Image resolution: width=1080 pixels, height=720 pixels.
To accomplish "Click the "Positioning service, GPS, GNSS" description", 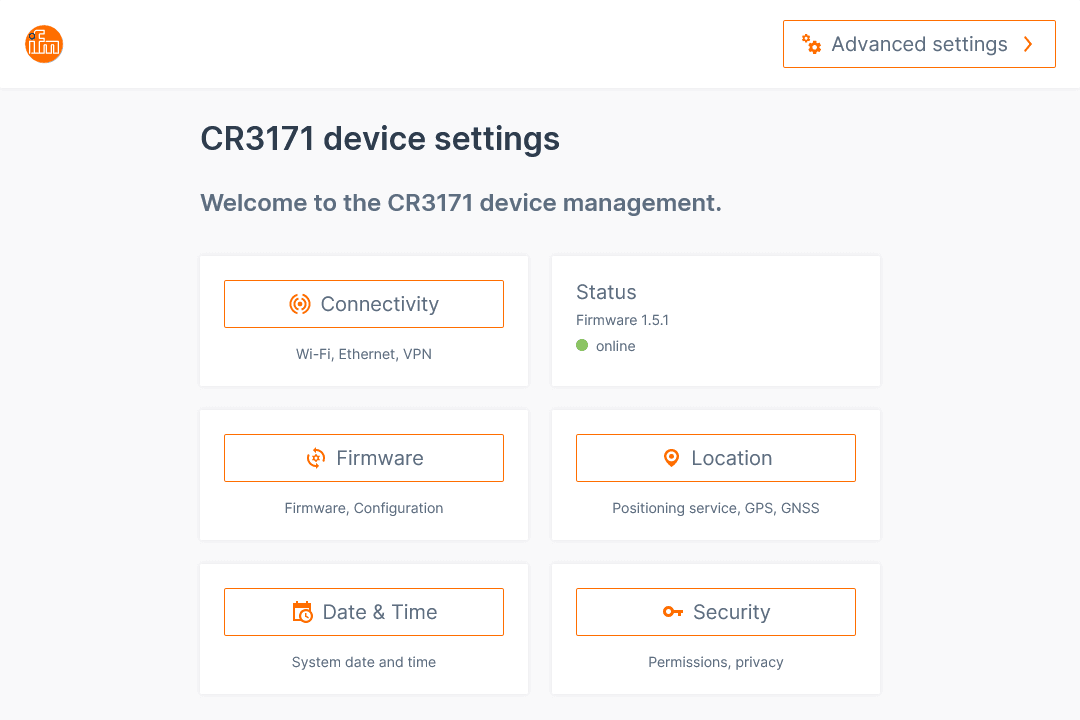I will click(x=716, y=508).
